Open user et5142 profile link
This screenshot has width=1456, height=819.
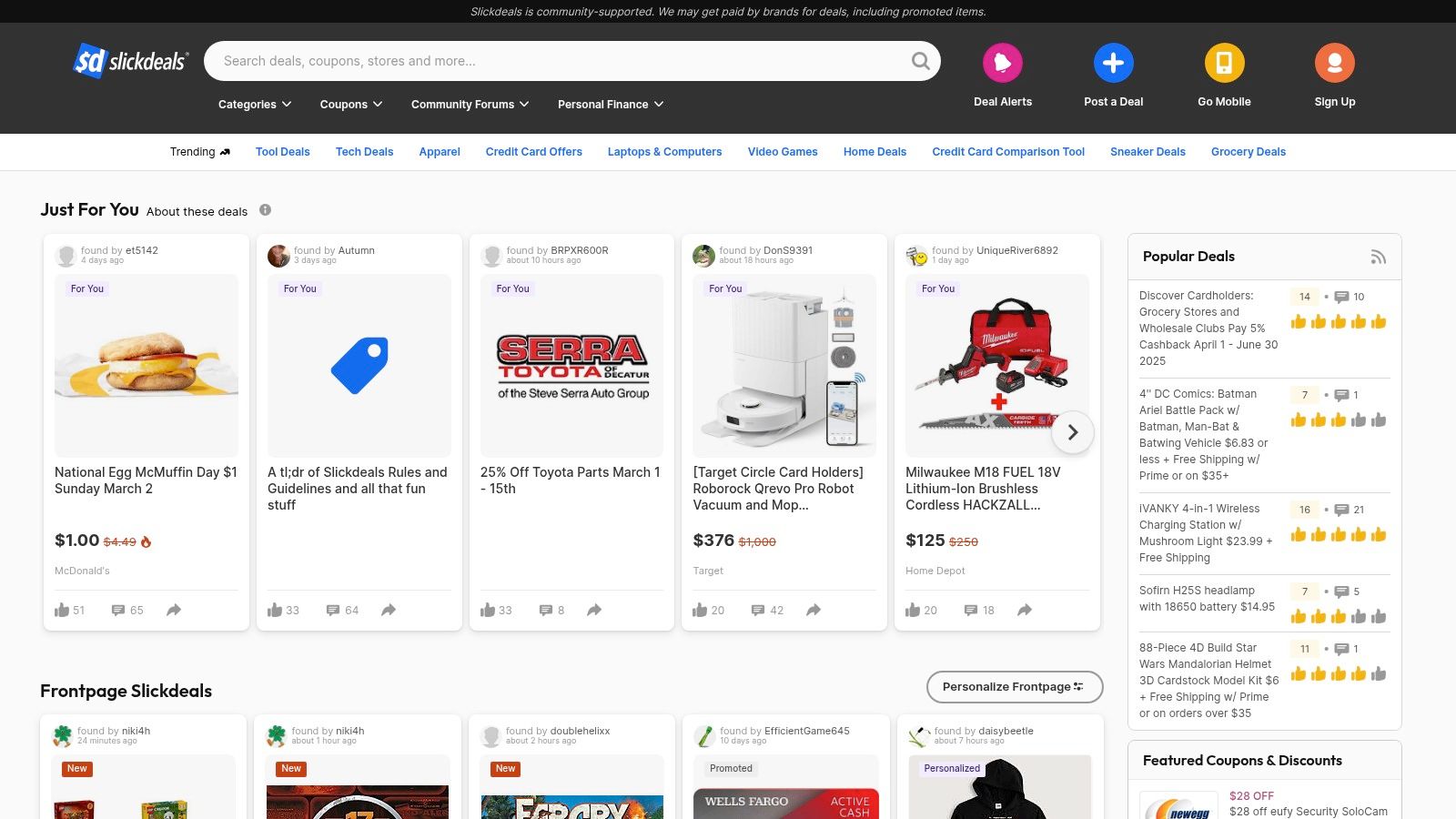pos(142,250)
